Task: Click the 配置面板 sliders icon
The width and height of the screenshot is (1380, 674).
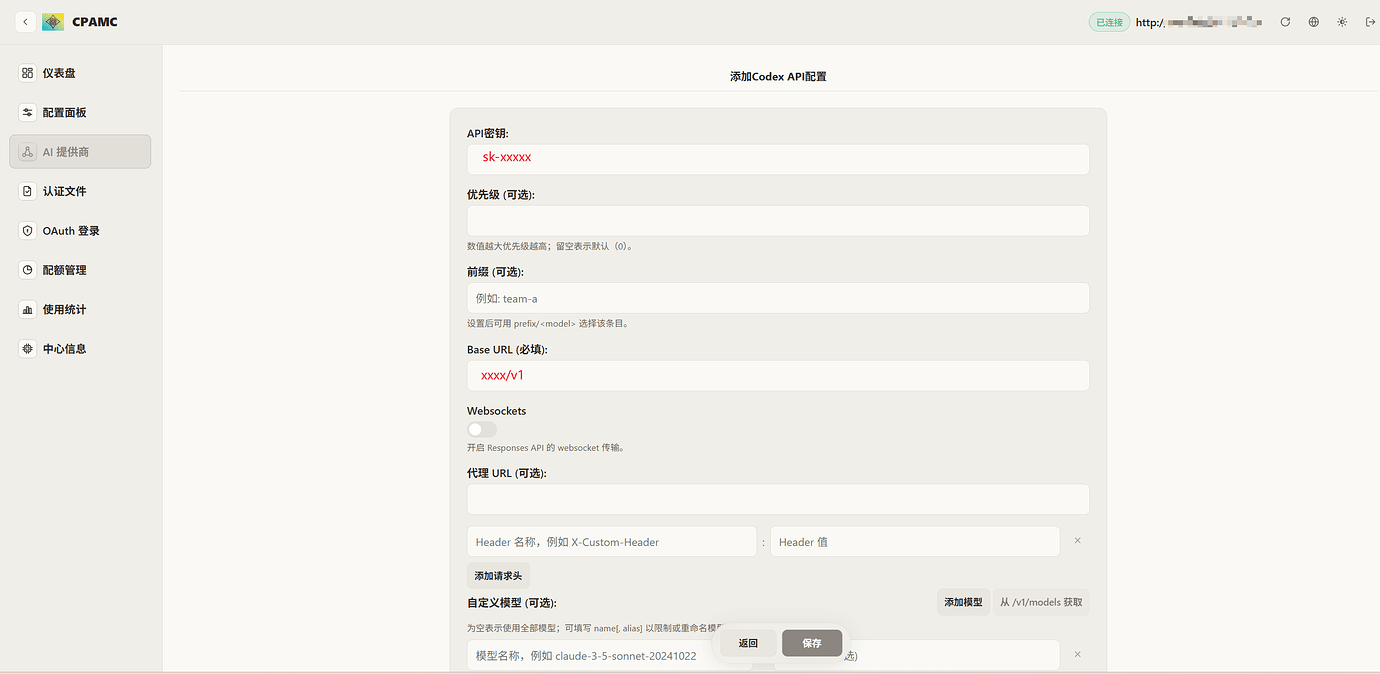Action: (x=28, y=112)
